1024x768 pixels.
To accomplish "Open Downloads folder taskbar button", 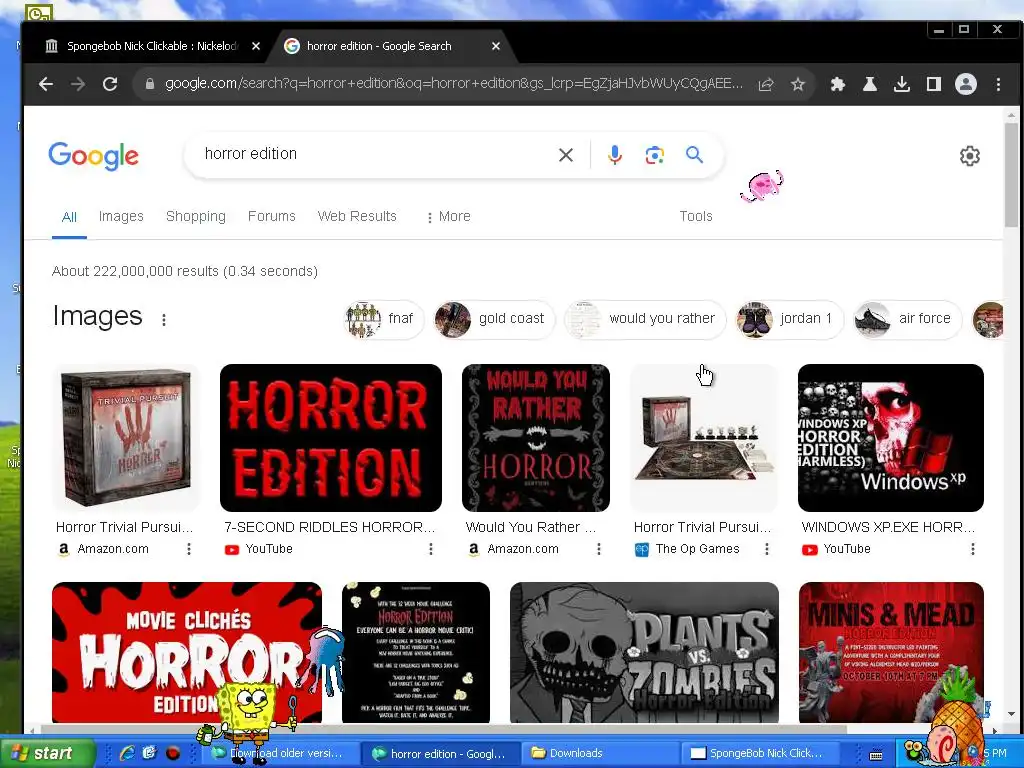I will pyautogui.click(x=600, y=753).
